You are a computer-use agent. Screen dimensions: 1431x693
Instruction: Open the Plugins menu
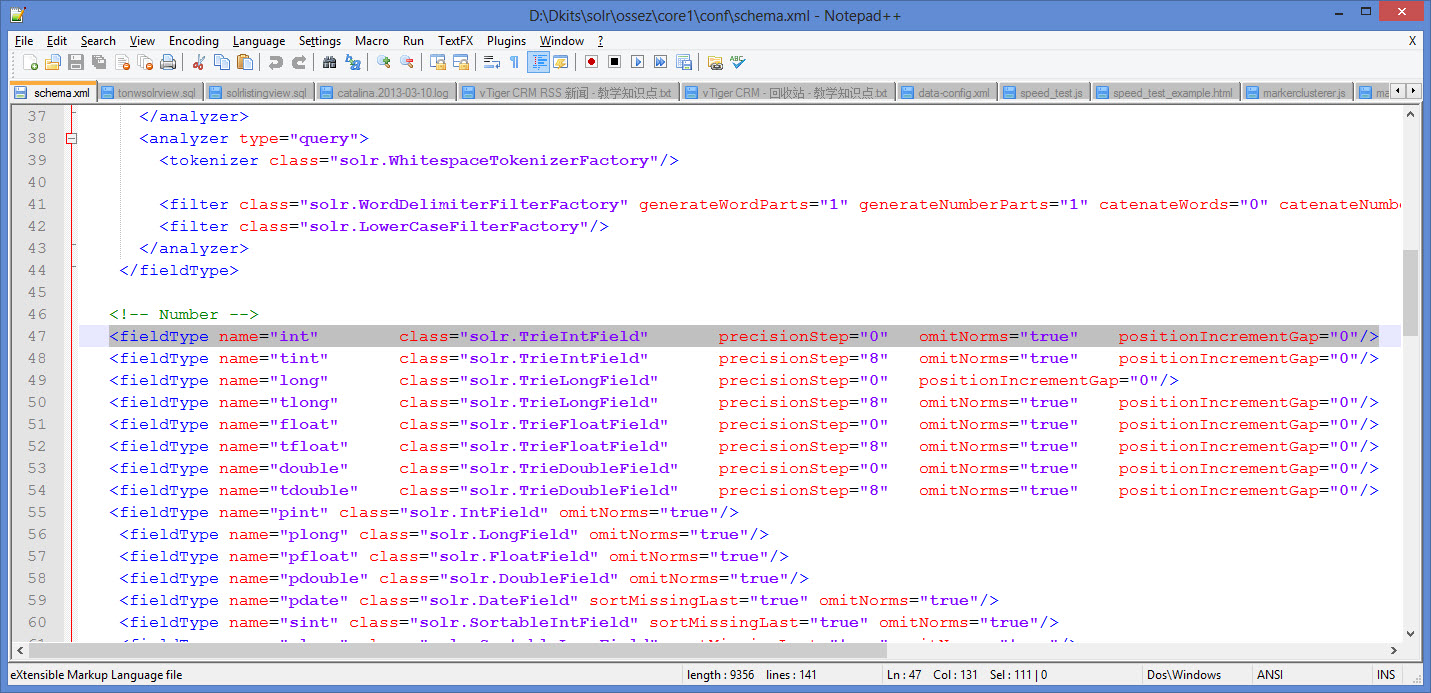tap(506, 41)
